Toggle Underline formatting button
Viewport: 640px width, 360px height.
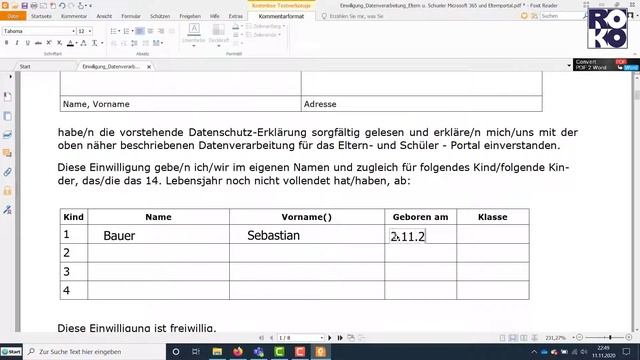[27, 43]
